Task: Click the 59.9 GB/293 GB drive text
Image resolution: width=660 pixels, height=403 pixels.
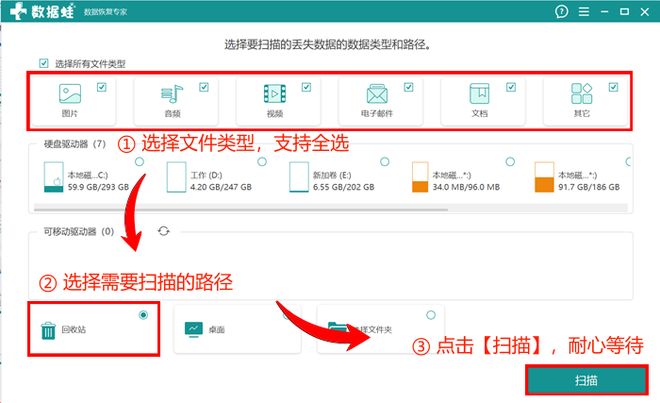Action: coord(98,187)
